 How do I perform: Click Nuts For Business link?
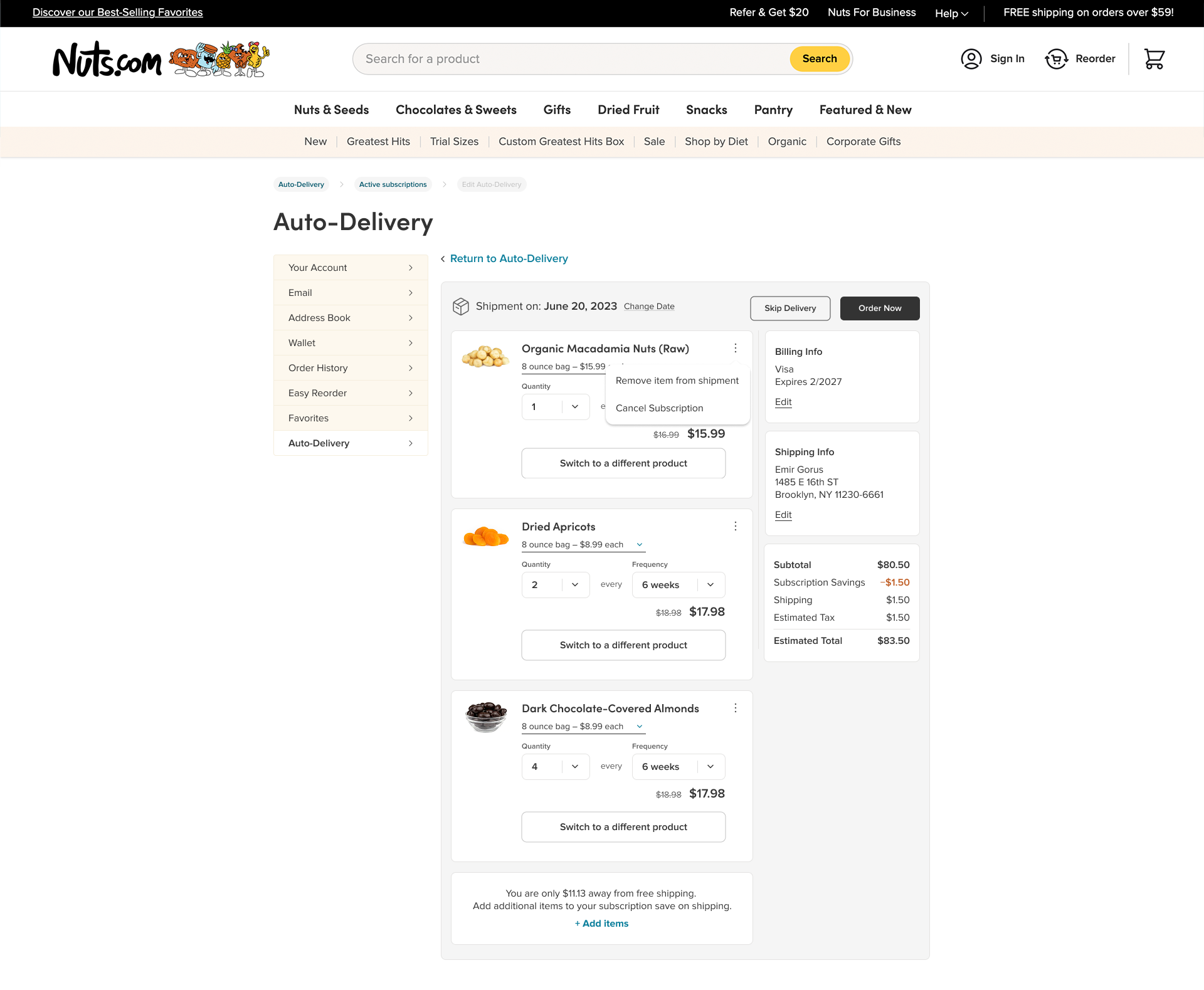tap(872, 13)
